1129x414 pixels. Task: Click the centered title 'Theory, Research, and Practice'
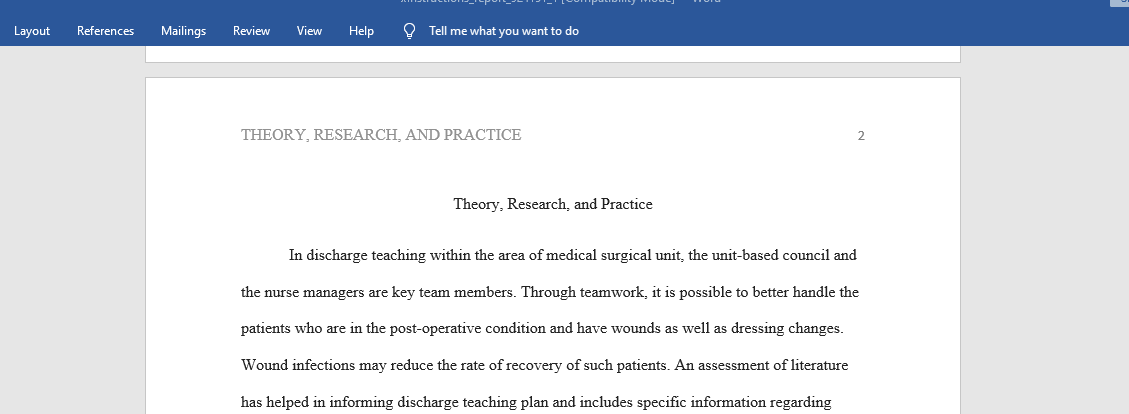[553, 204]
